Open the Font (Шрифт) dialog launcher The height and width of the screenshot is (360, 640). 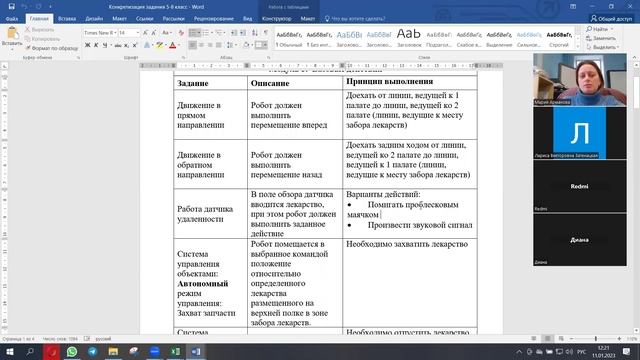(183, 58)
